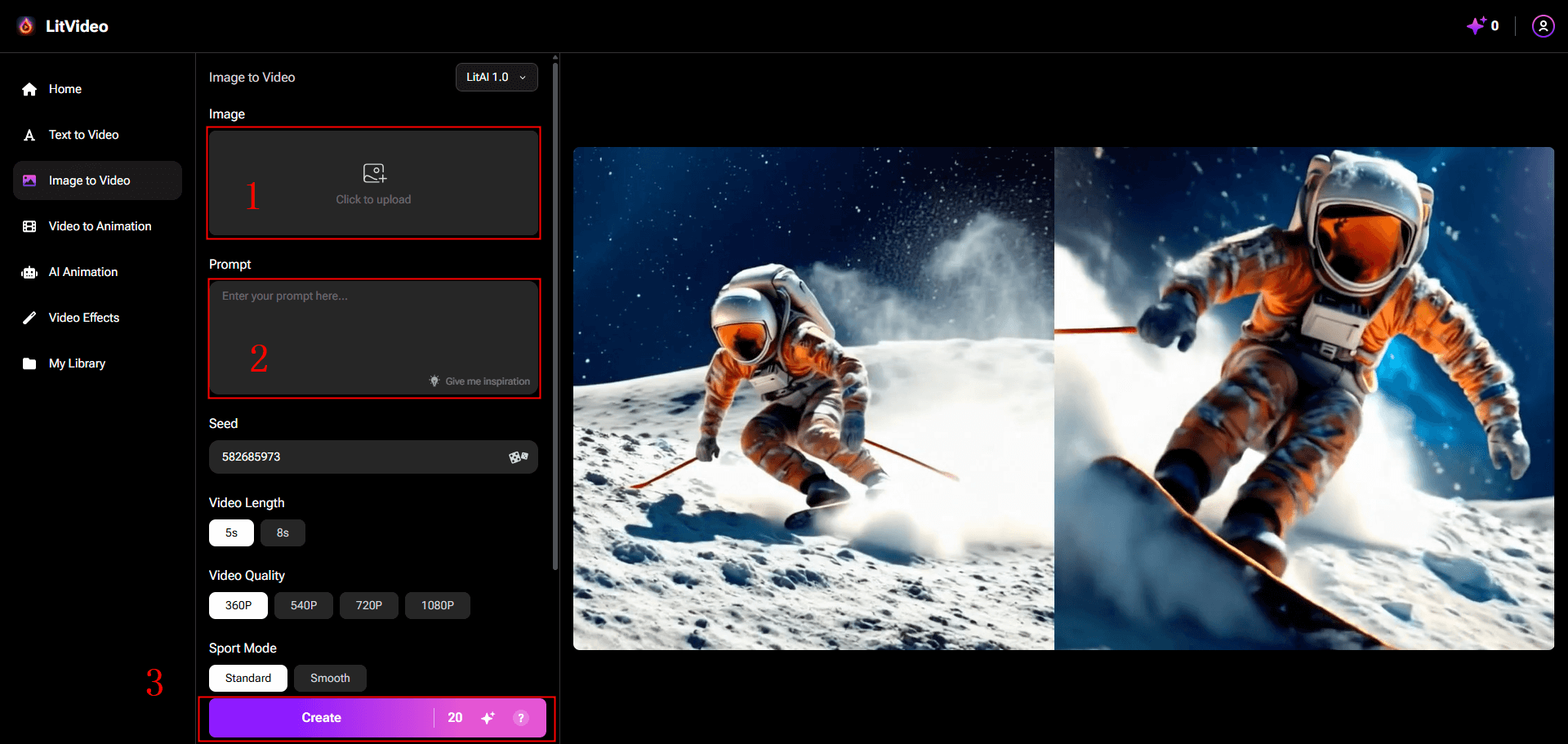1568x744 pixels.
Task: Switch to the Image to Video section
Action: [x=90, y=180]
